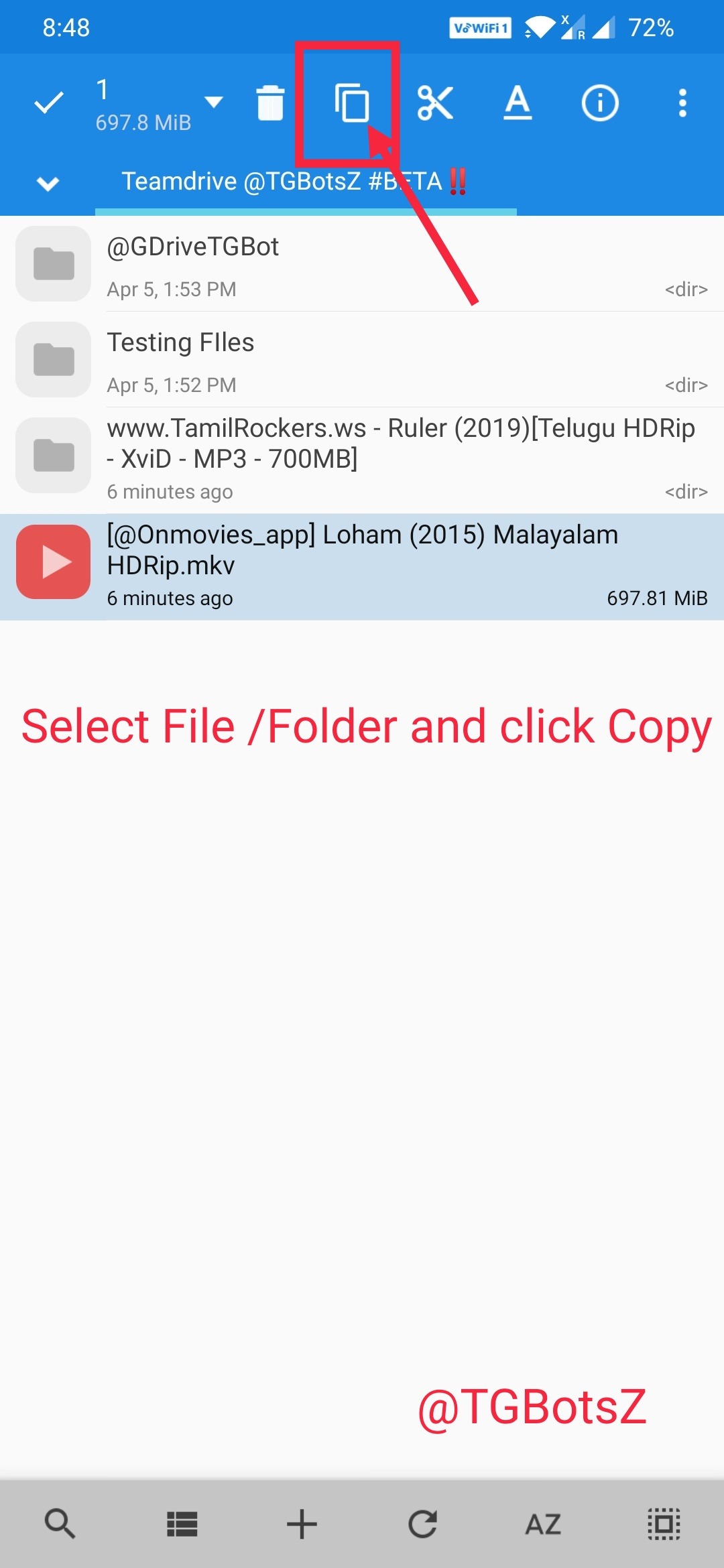The image size is (724, 1568).
Task: Delete selection with the trash icon
Action: (270, 103)
